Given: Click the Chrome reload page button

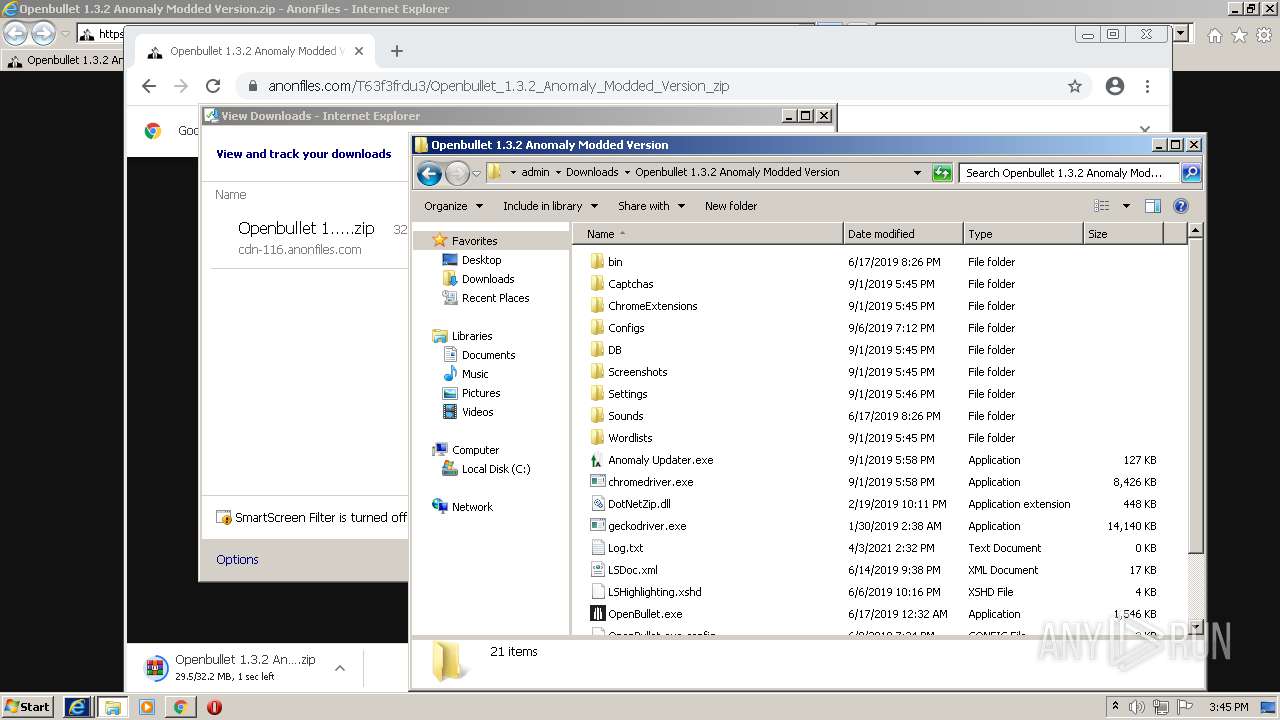Looking at the screenshot, I should coord(213,86).
